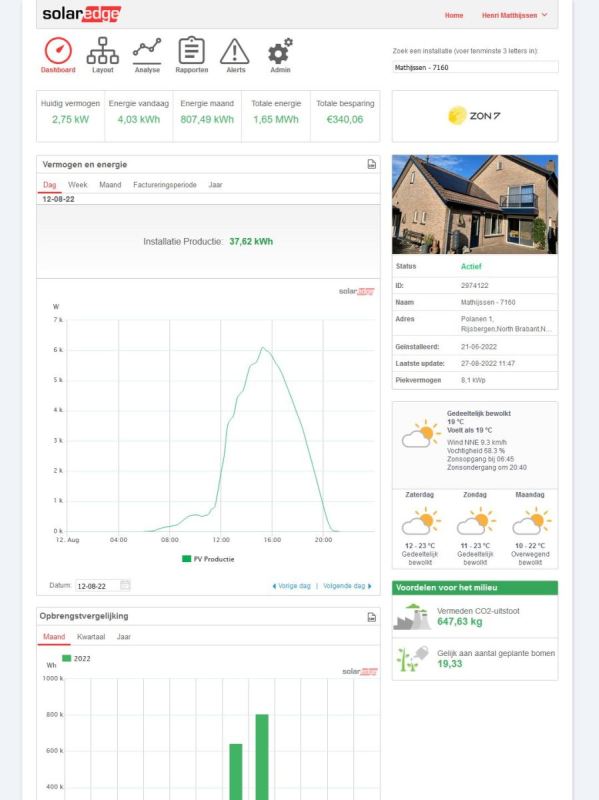The image size is (599, 800).
Task: Click the planted trees watering icon
Action: 412,659
